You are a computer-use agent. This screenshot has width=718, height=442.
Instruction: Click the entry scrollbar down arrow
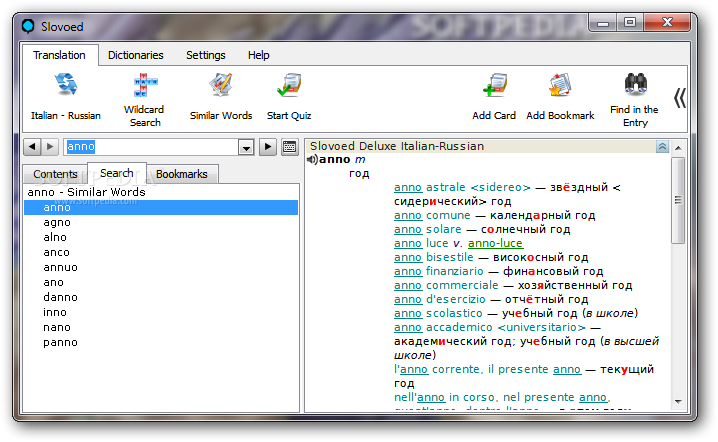678,402
